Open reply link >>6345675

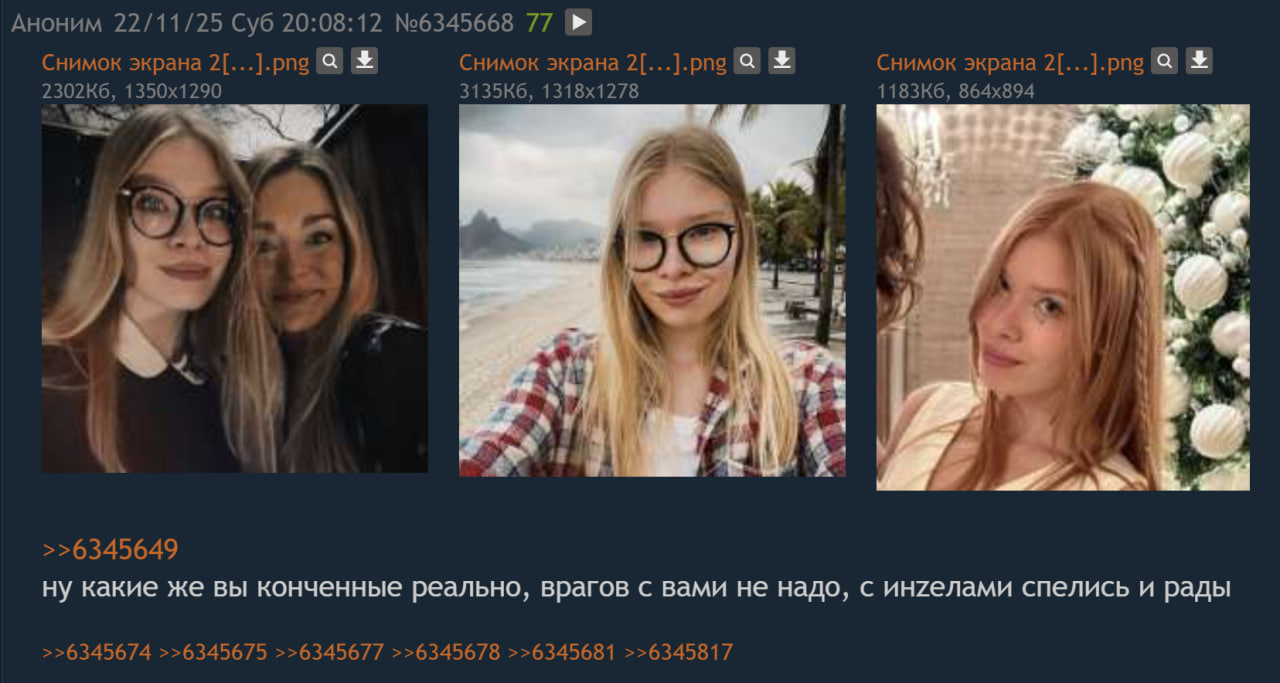[213, 652]
